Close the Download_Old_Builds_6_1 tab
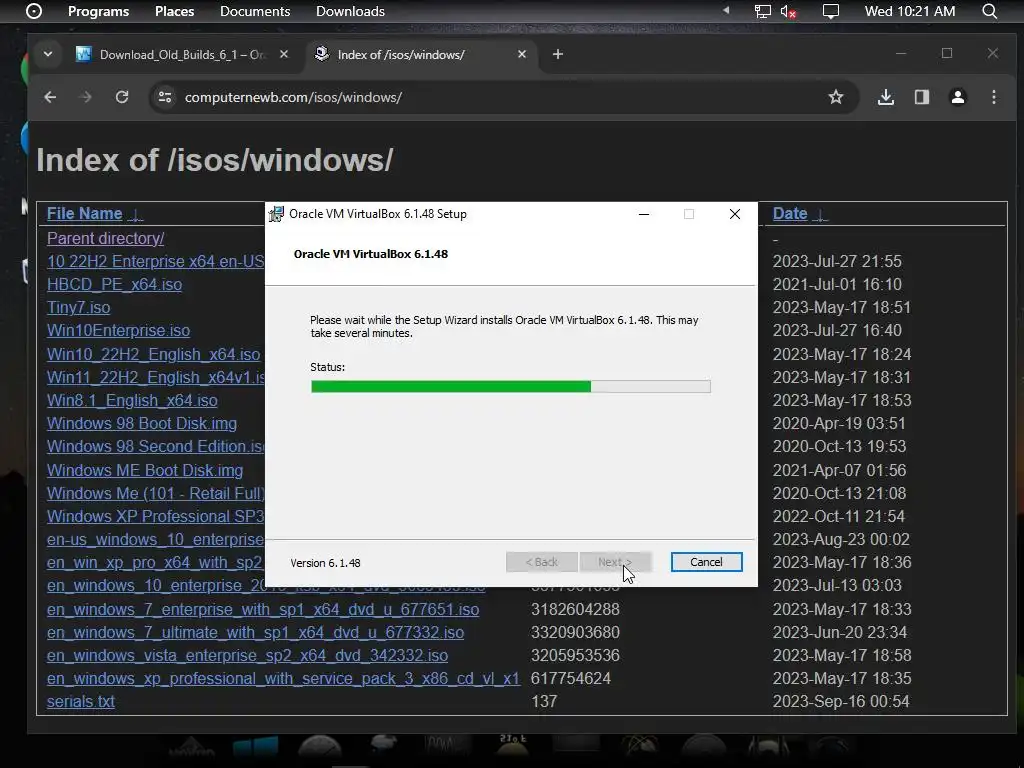The height and width of the screenshot is (768, 1024). tap(283, 54)
